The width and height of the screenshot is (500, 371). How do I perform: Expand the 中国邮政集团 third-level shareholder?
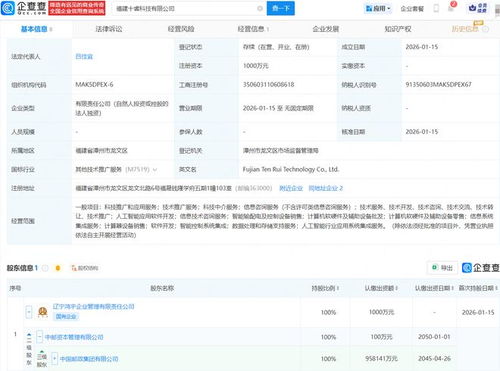point(54,359)
